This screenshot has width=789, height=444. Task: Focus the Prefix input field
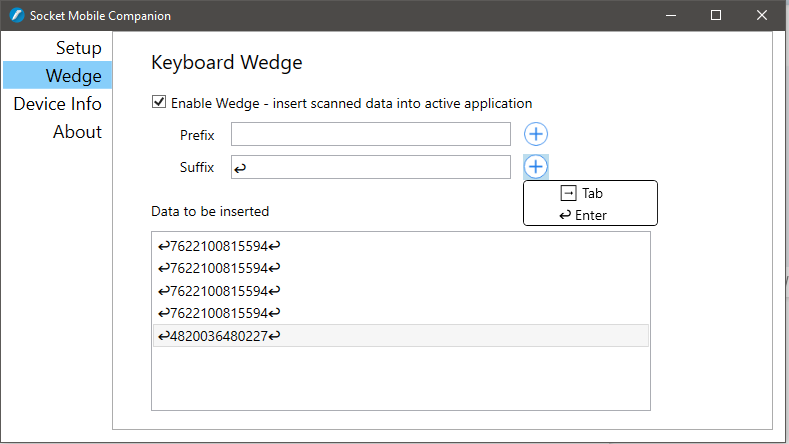coord(371,134)
